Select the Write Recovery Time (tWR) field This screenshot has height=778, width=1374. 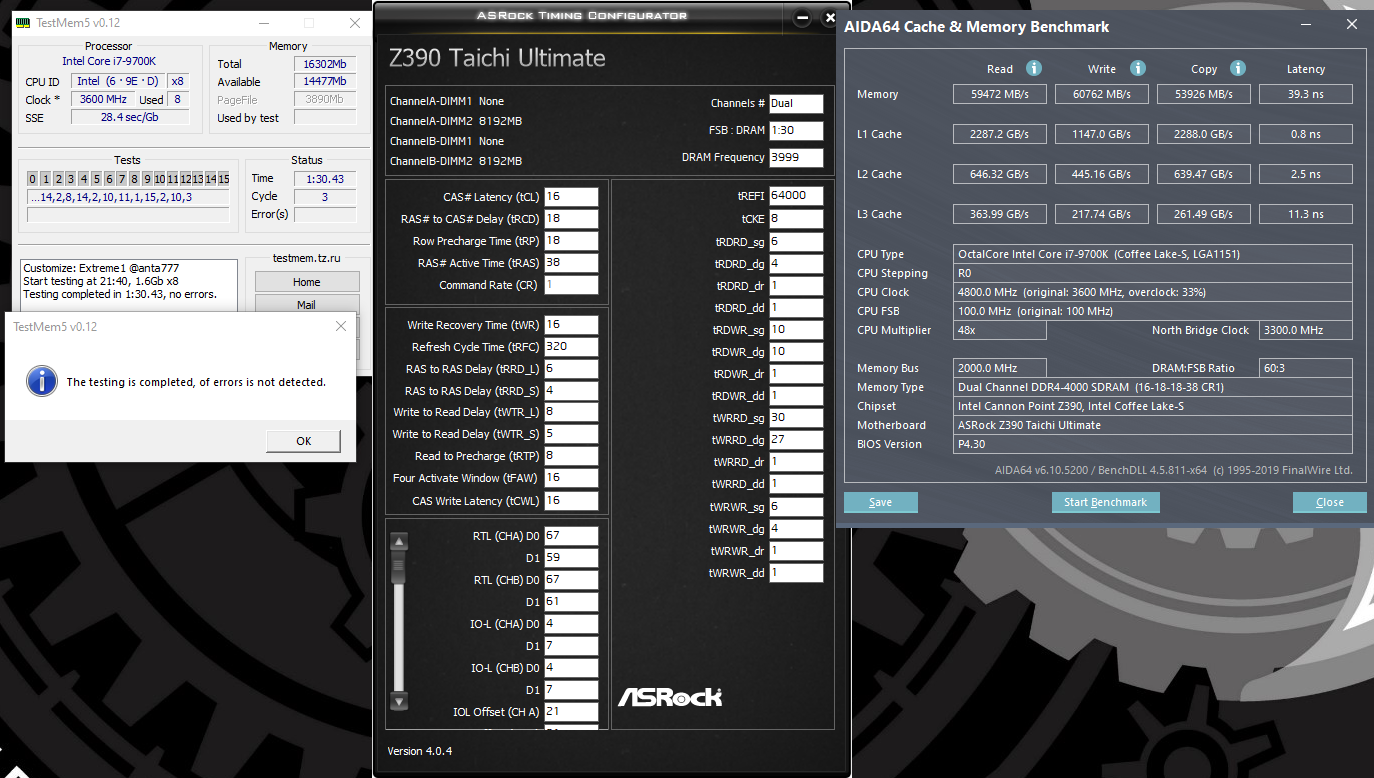[x=571, y=325]
